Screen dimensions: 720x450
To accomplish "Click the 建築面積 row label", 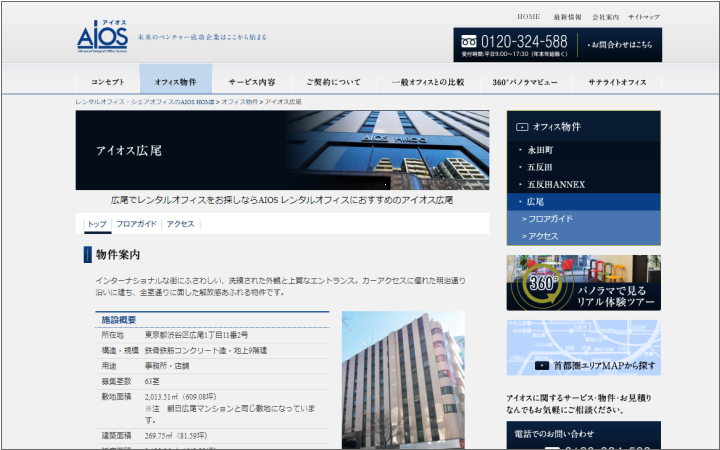I will click(x=116, y=435).
